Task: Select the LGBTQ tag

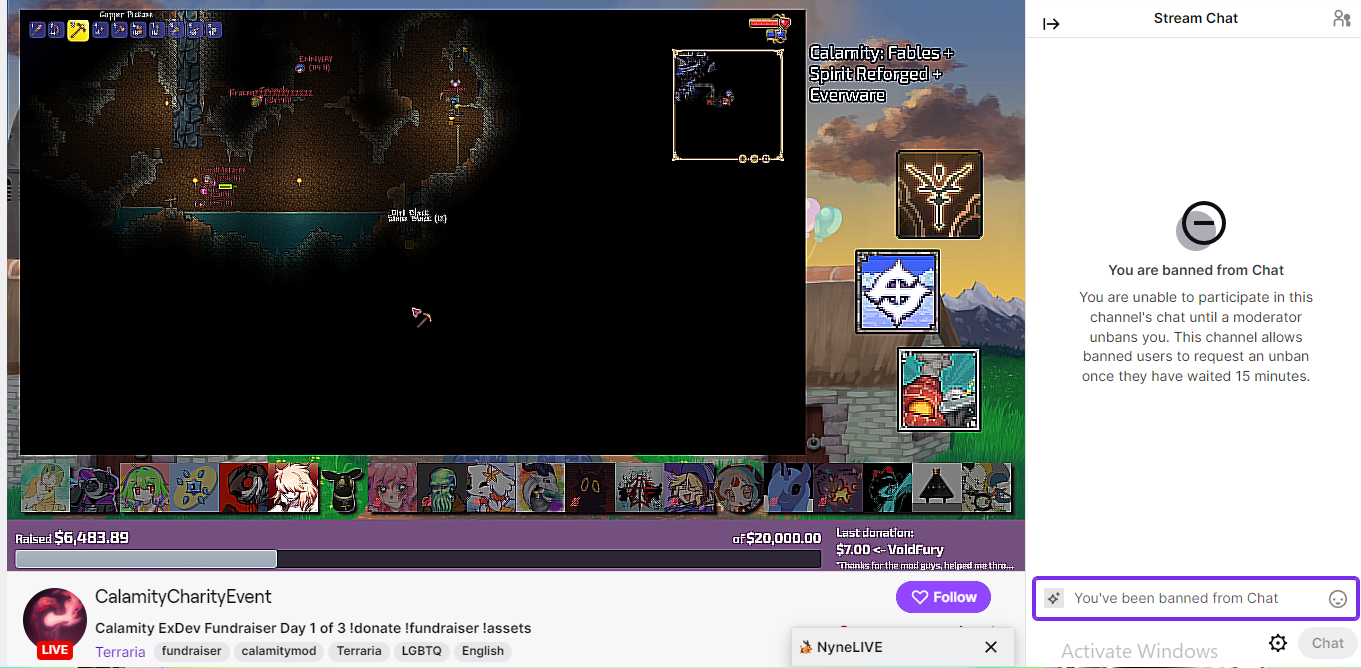Action: [x=421, y=651]
